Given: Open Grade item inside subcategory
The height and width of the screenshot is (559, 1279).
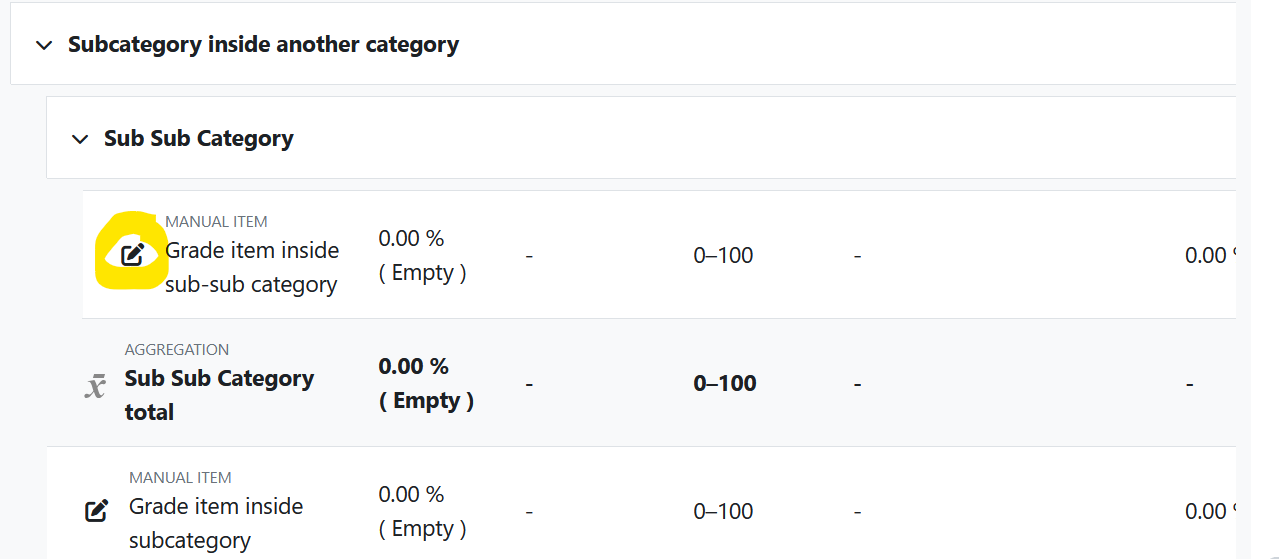Looking at the screenshot, I should click(x=216, y=523).
